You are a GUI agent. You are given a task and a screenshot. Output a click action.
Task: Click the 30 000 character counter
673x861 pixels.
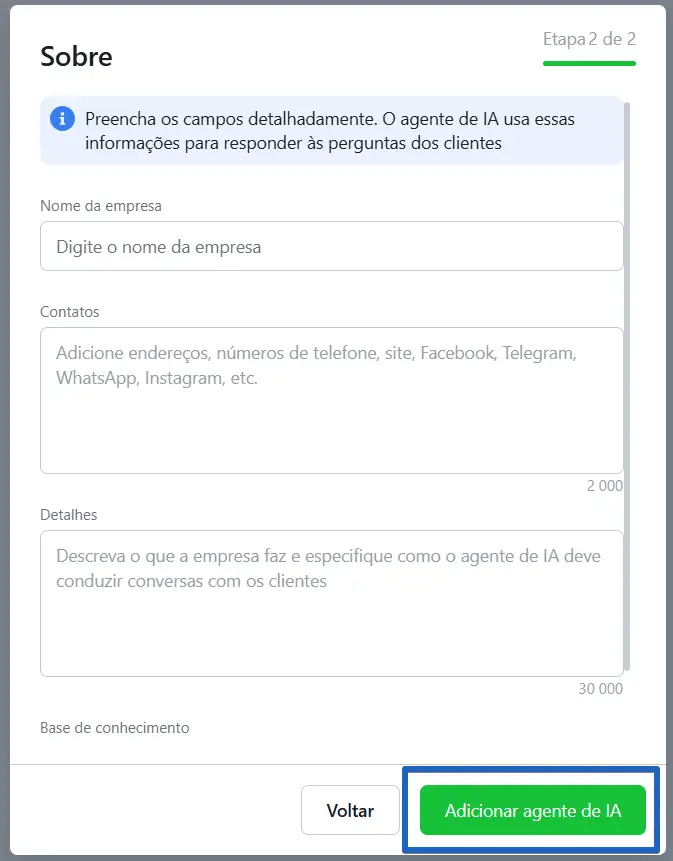coord(601,689)
